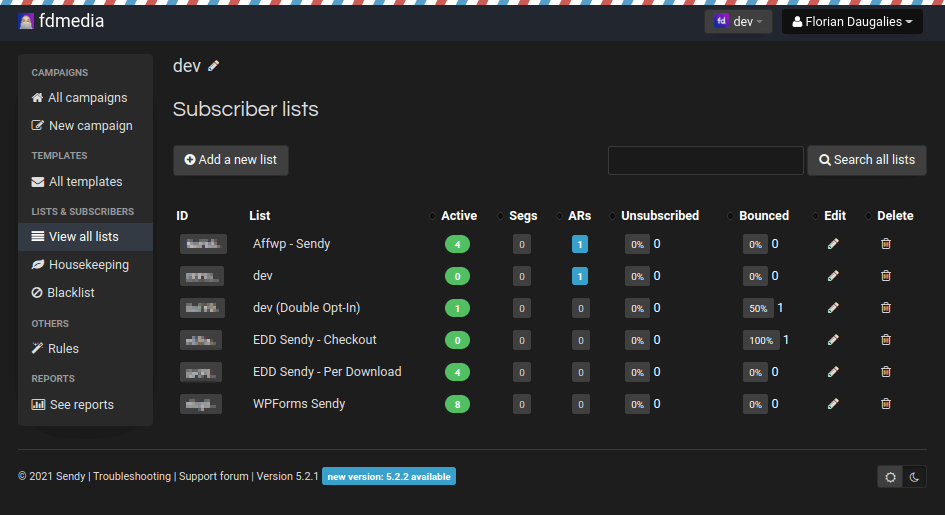Image resolution: width=945 pixels, height=515 pixels.
Task: Click Add a new list button
Action: [231, 160]
